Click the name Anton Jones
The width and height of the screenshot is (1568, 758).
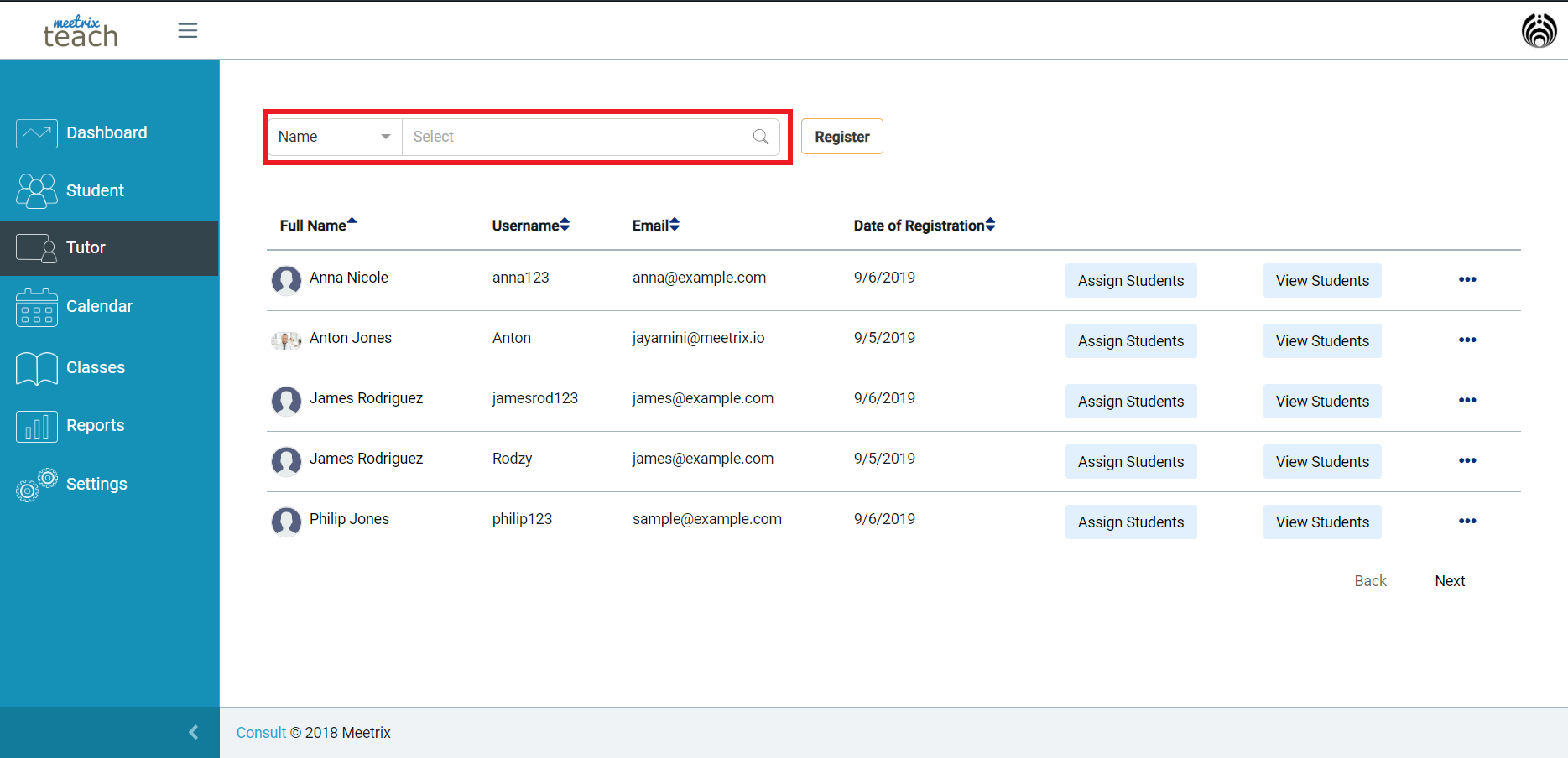coord(351,338)
